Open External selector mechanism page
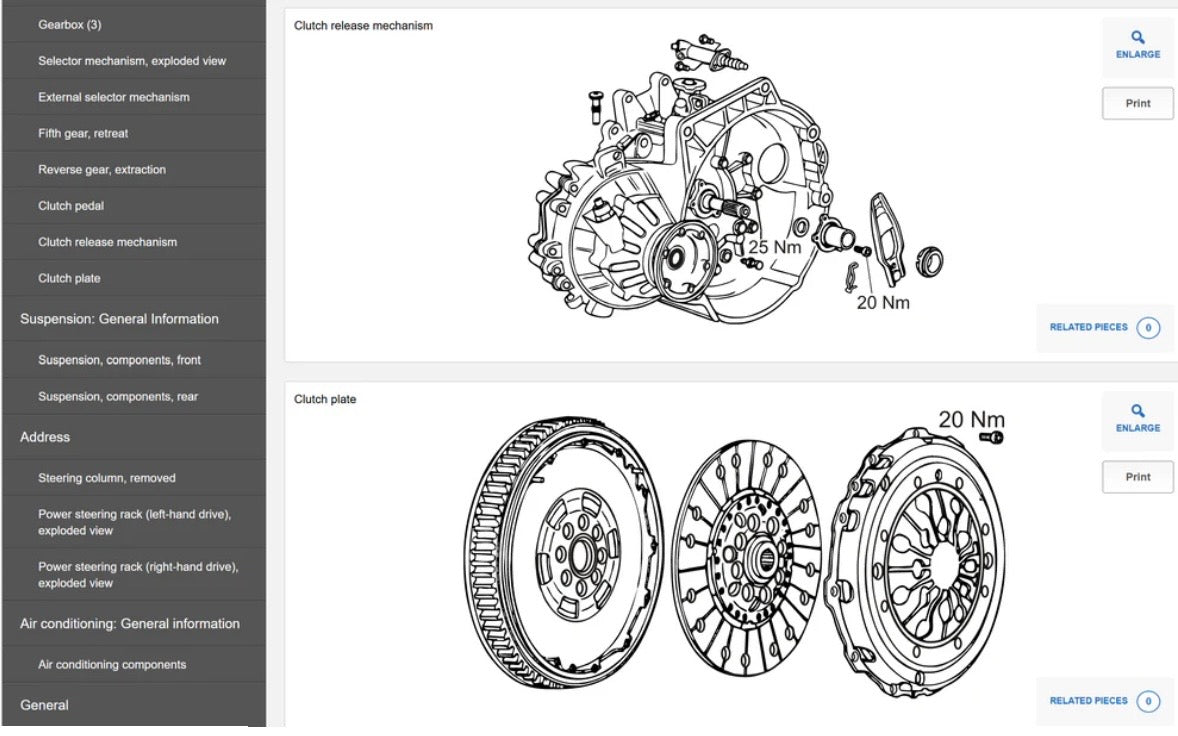 (x=134, y=97)
